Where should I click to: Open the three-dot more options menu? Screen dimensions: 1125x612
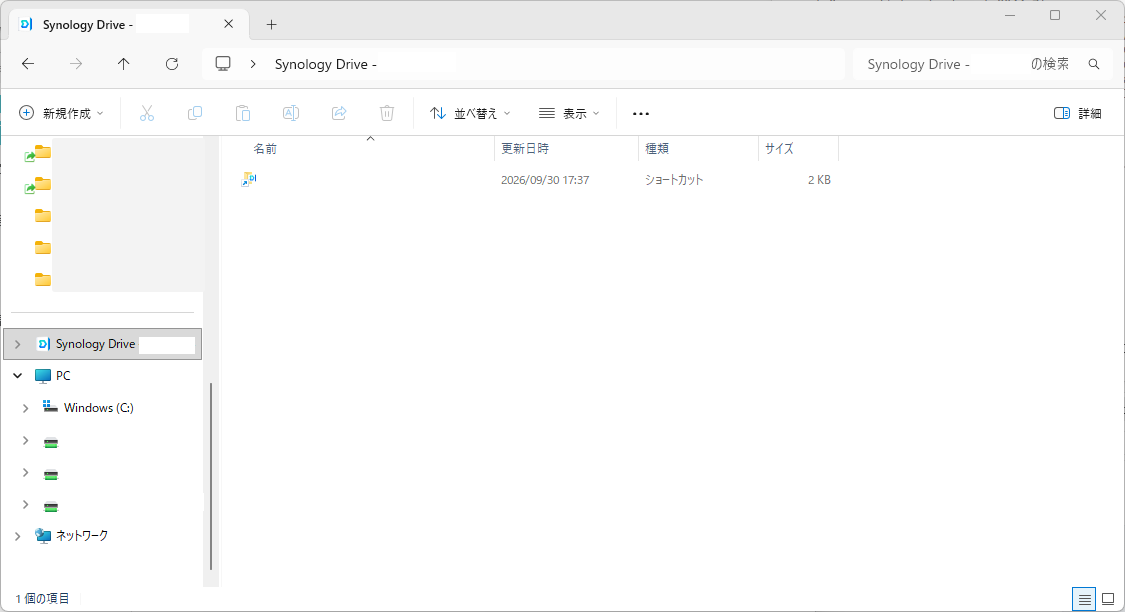641,113
